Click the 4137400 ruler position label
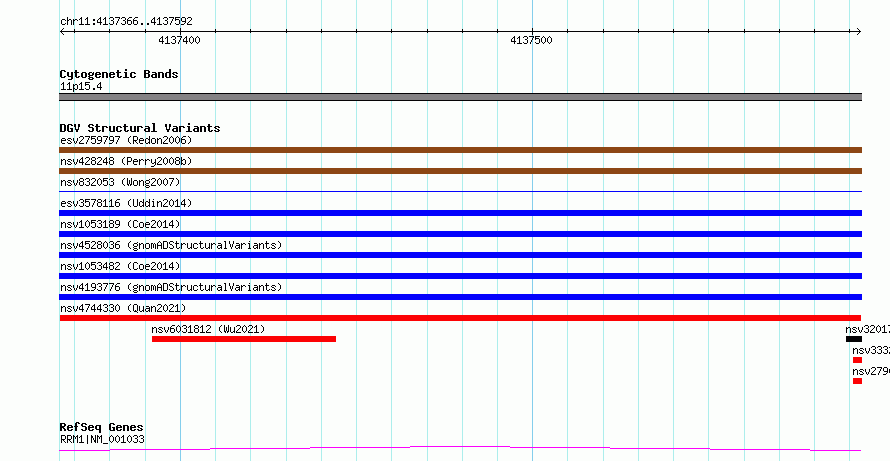This screenshot has height=461, width=890. coord(179,40)
